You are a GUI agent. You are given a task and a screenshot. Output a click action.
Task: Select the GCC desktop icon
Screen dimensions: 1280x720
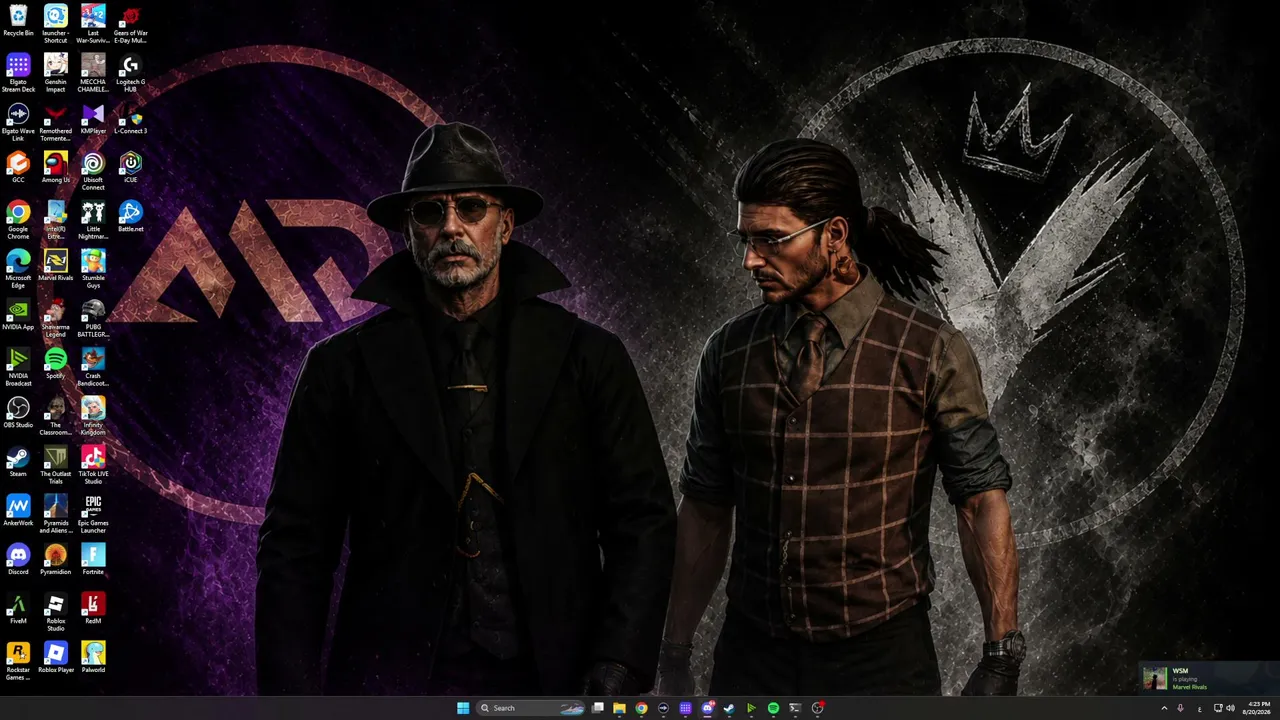pyautogui.click(x=18, y=168)
